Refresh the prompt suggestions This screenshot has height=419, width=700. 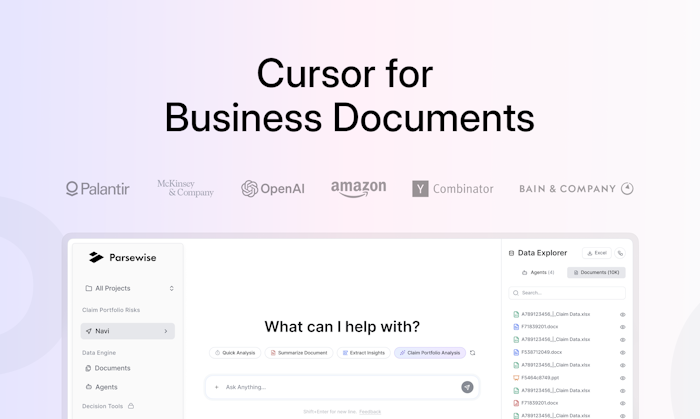[472, 353]
